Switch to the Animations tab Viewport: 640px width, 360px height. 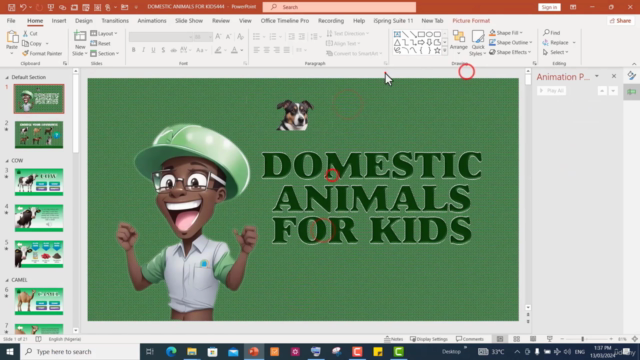pyautogui.click(x=152, y=20)
